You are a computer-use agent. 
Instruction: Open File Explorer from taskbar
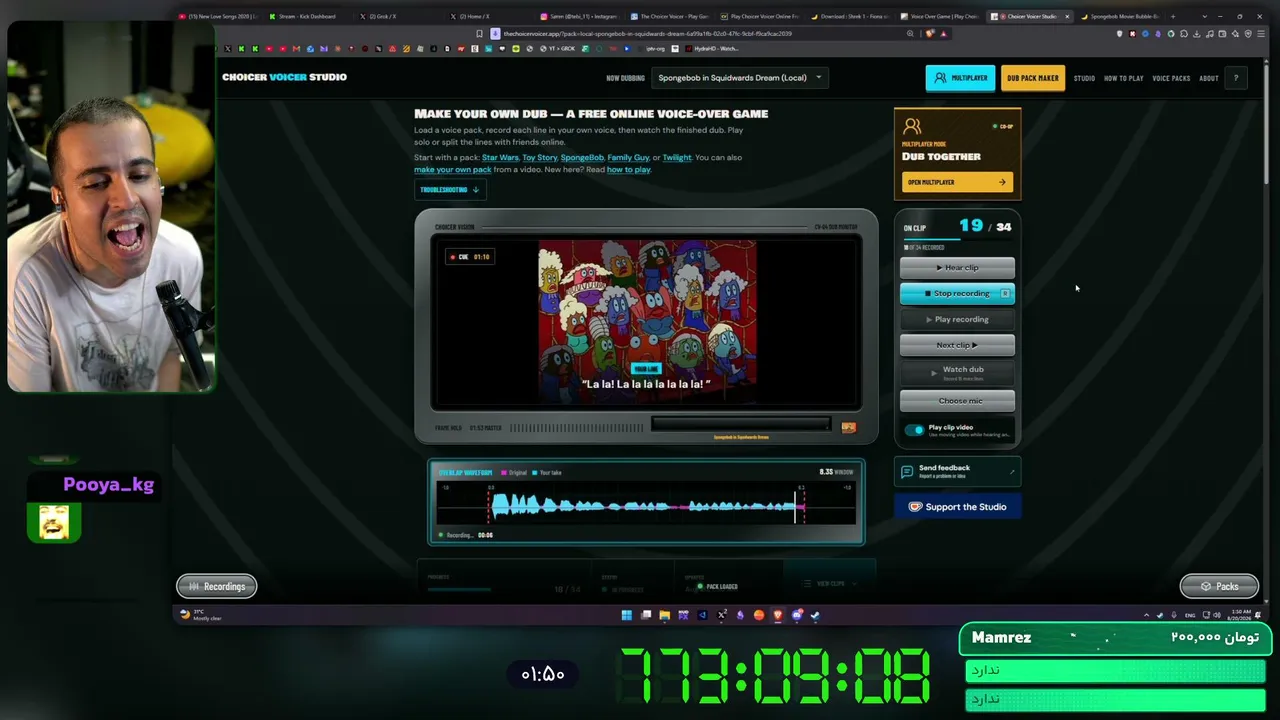(x=665, y=615)
